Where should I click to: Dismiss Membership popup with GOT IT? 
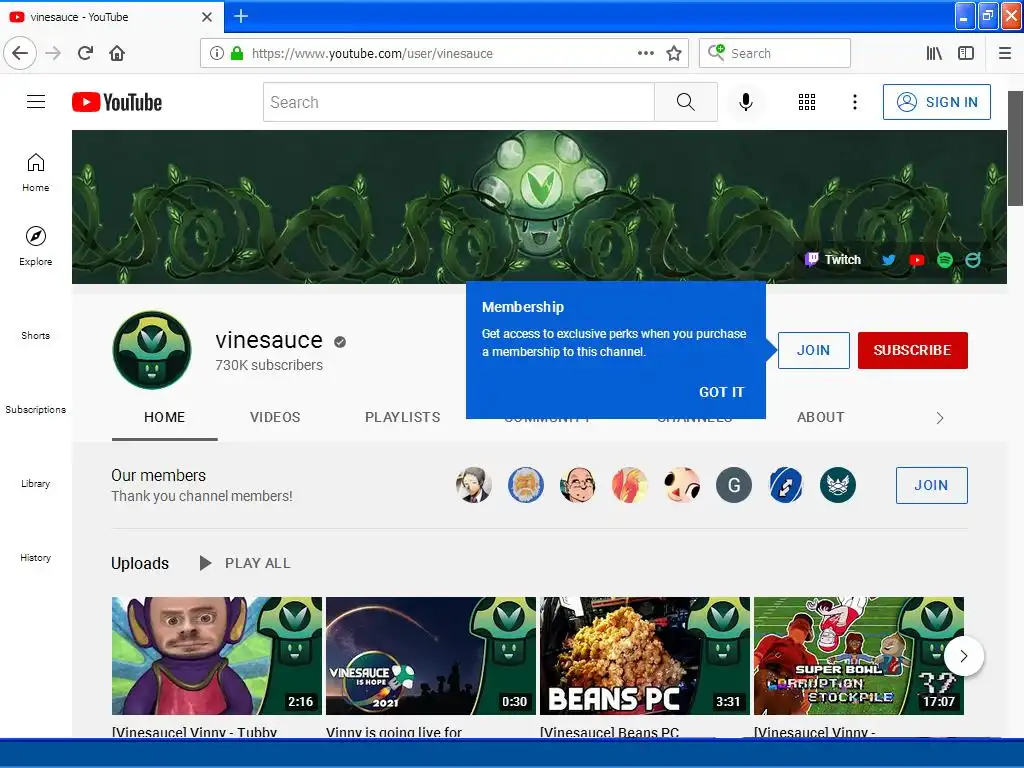tap(722, 392)
